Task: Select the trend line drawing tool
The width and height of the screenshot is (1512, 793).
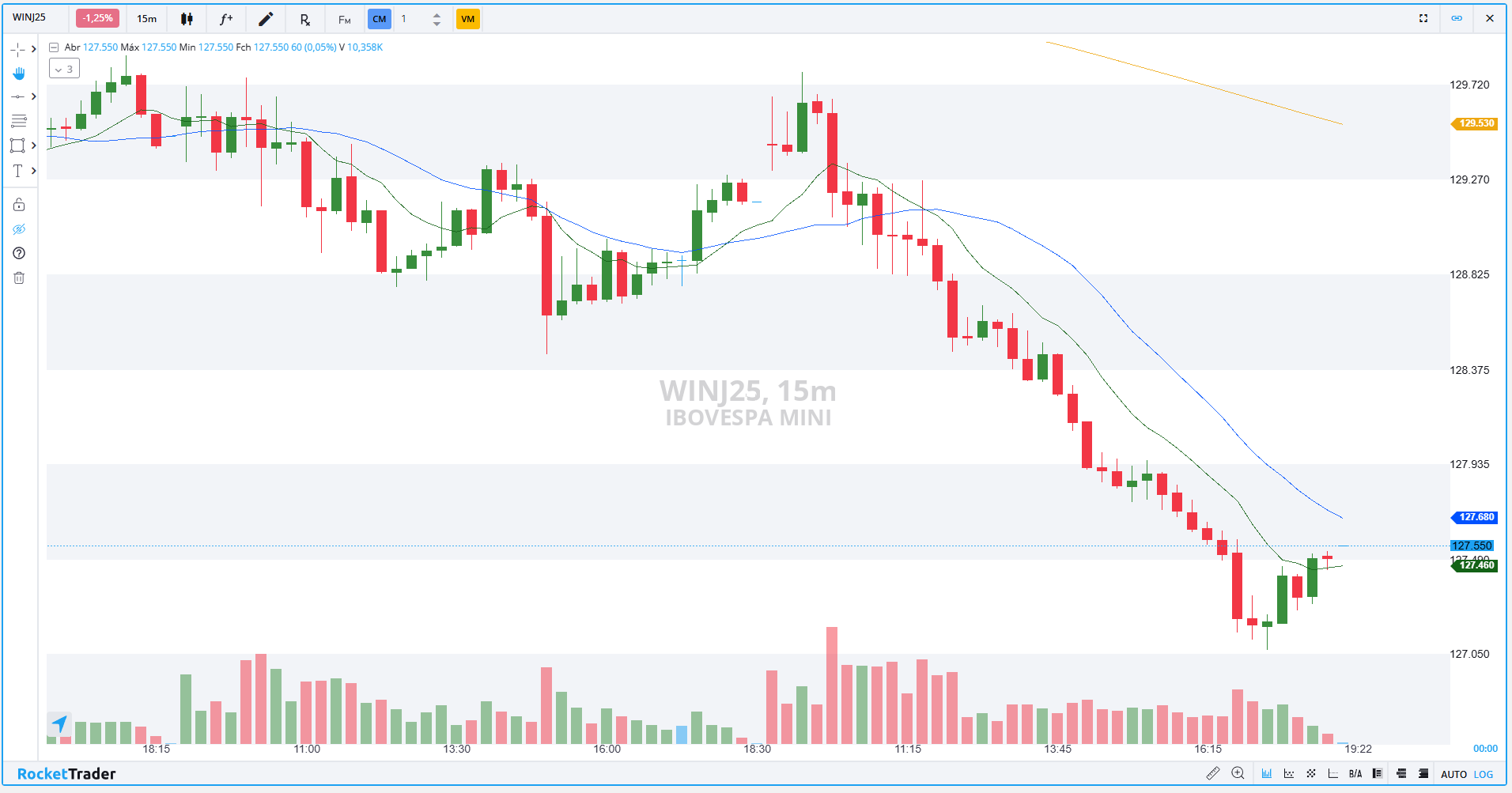Action: tap(17, 96)
